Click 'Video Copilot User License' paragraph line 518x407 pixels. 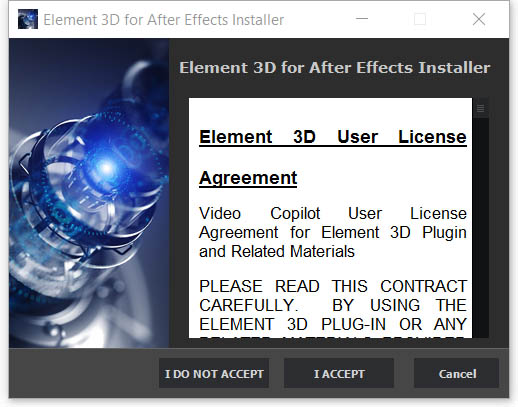point(333,214)
